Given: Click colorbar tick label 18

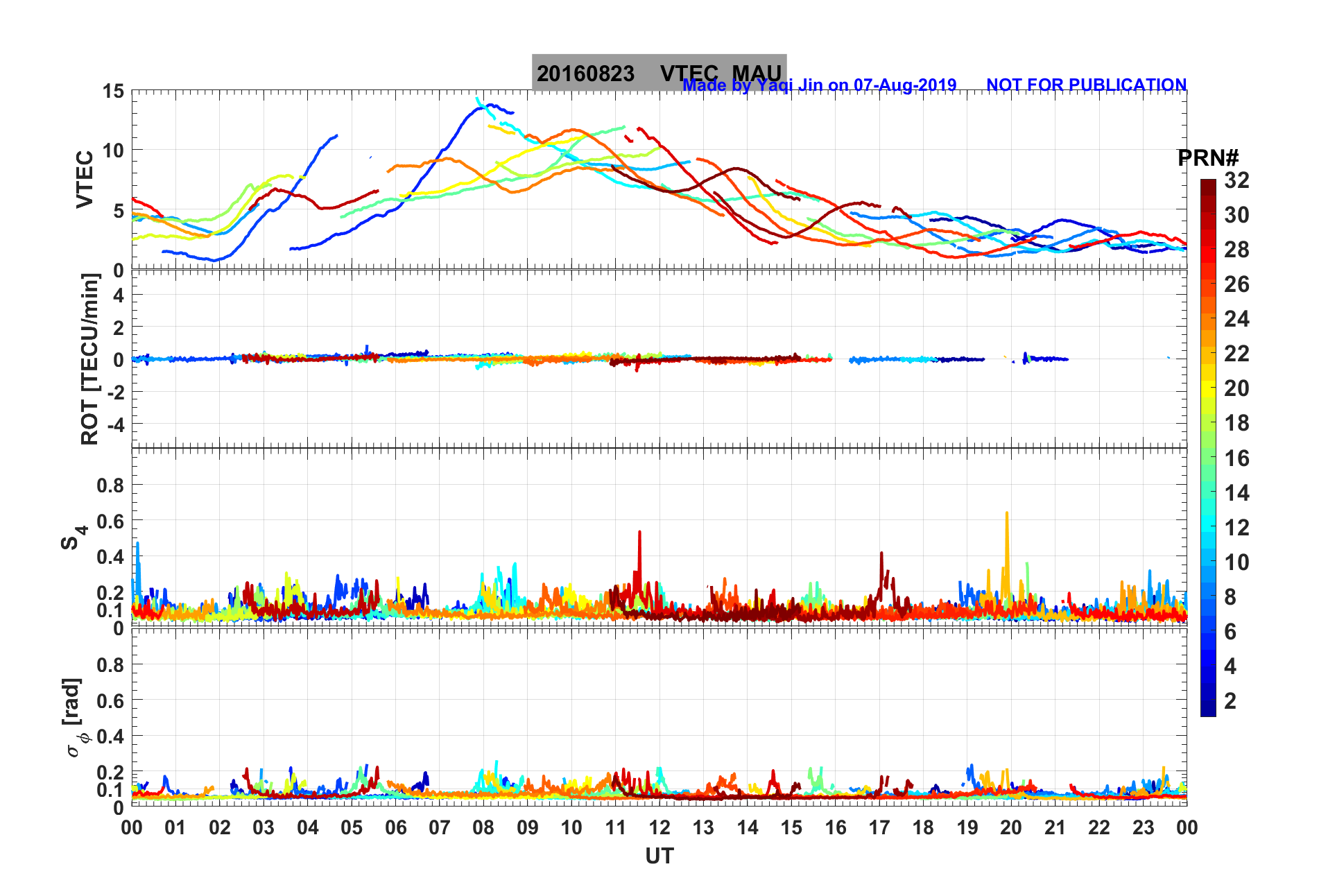Looking at the screenshot, I should (x=1236, y=423).
